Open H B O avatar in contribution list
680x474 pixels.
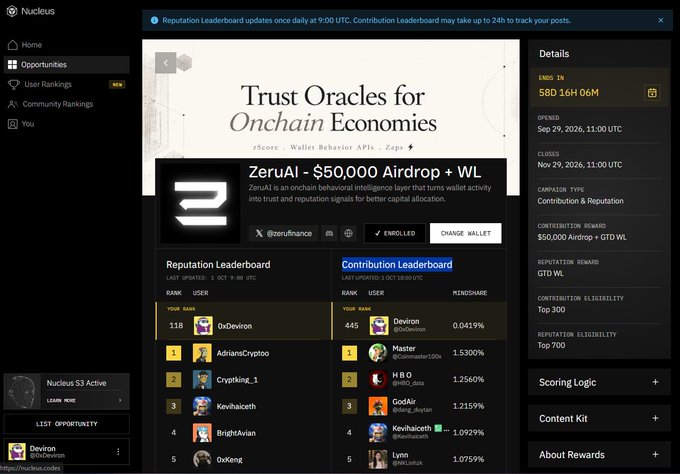[x=378, y=379]
